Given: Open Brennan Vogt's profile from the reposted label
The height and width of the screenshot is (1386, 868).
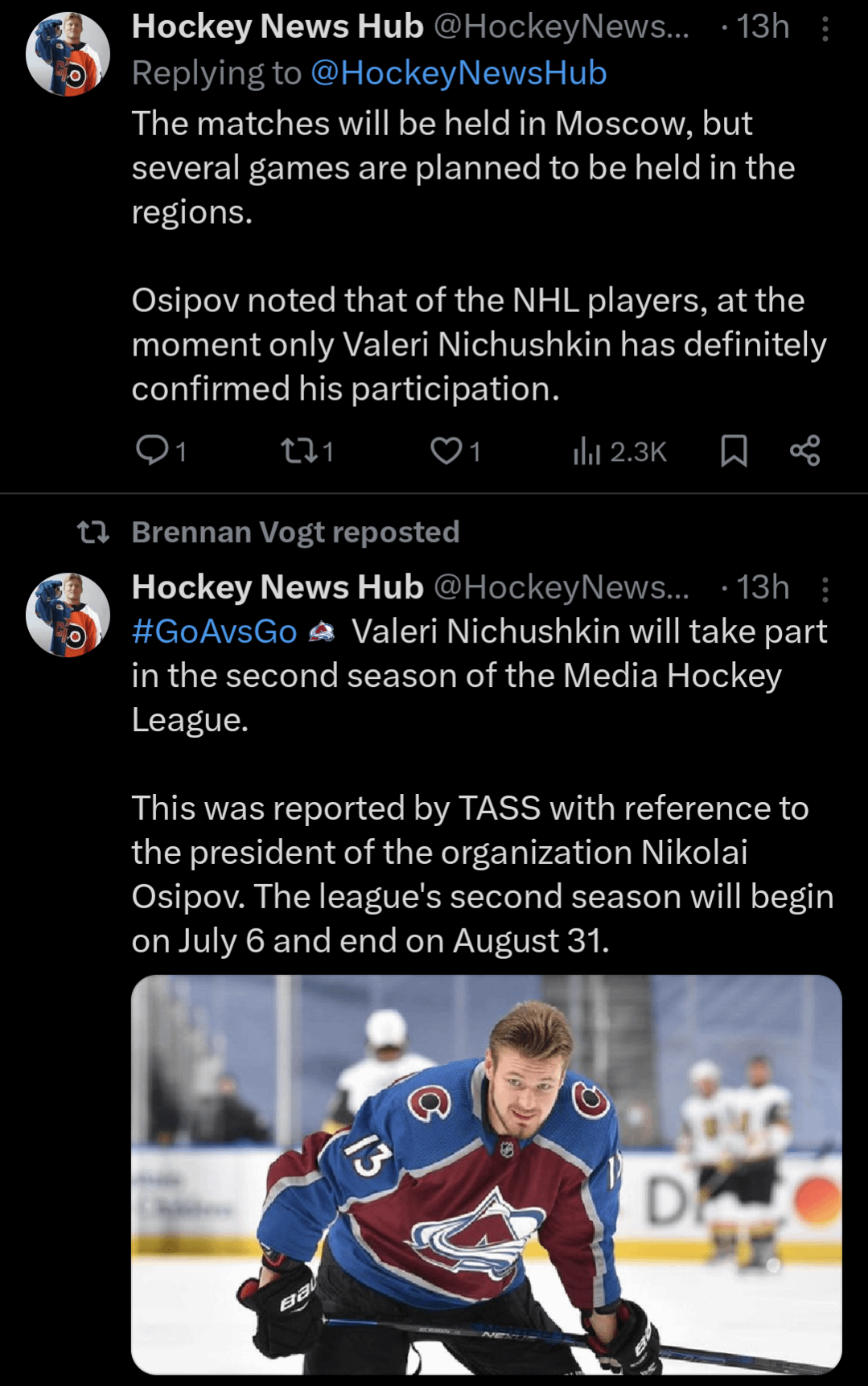Looking at the screenshot, I should coord(295,533).
